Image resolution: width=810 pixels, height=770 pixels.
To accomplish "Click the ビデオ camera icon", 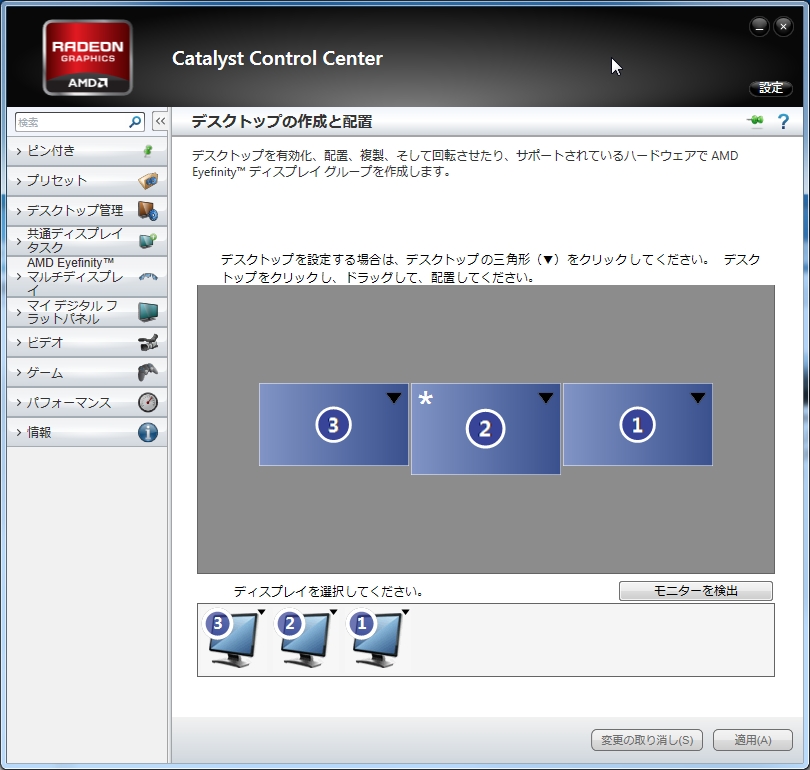I will (148, 342).
